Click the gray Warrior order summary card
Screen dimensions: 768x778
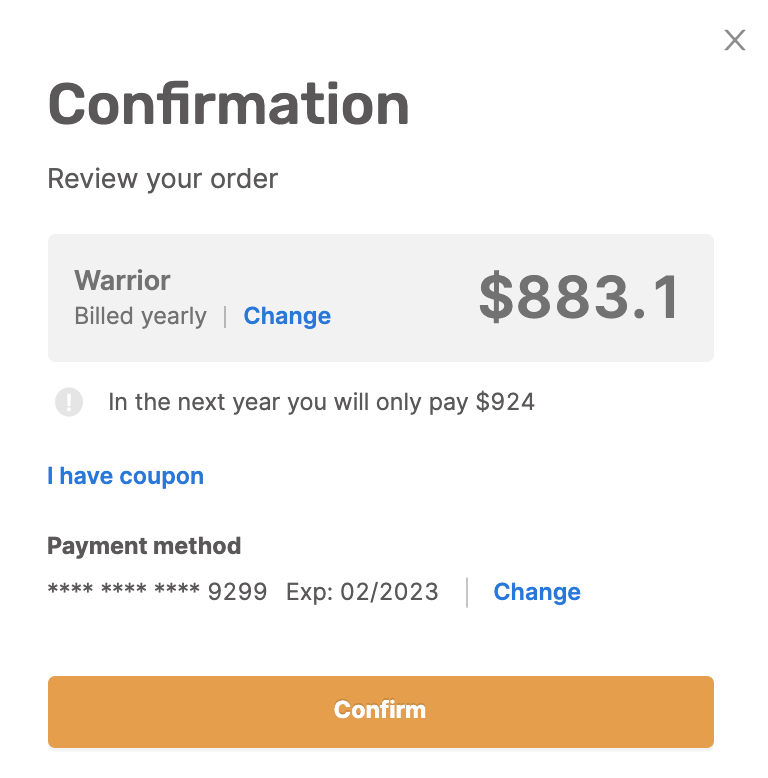tap(381, 298)
